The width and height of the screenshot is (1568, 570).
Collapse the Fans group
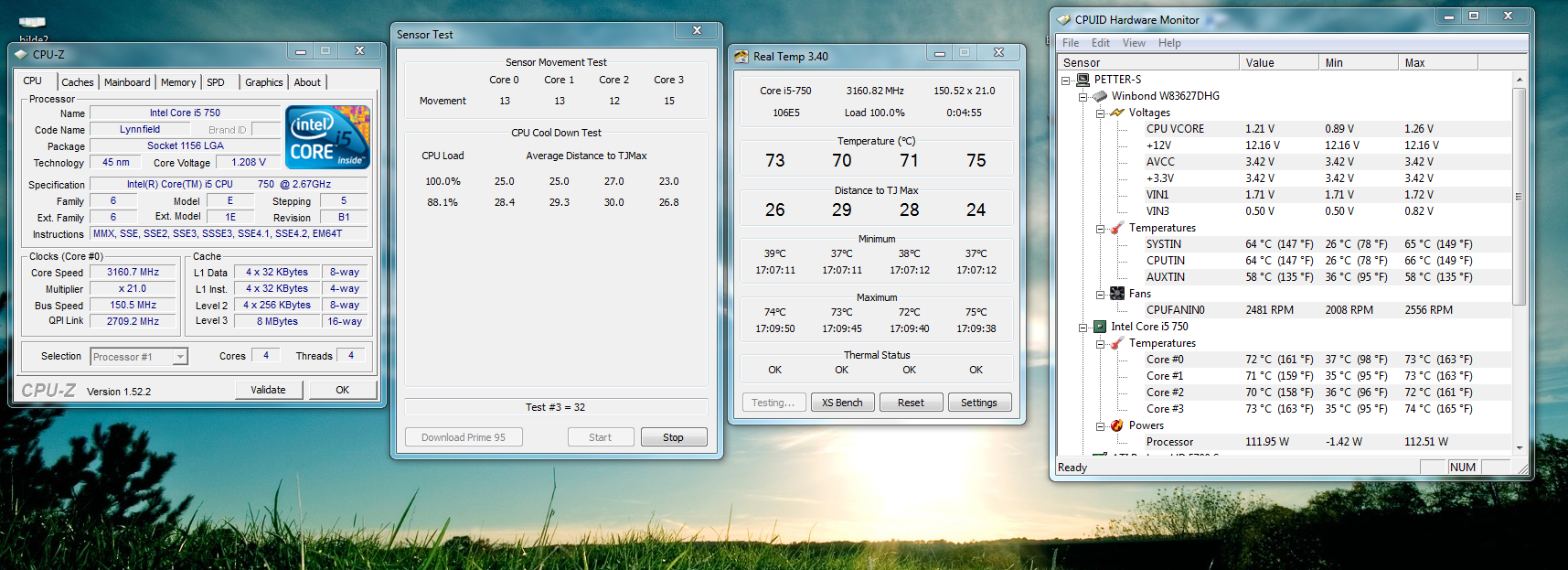1100,295
